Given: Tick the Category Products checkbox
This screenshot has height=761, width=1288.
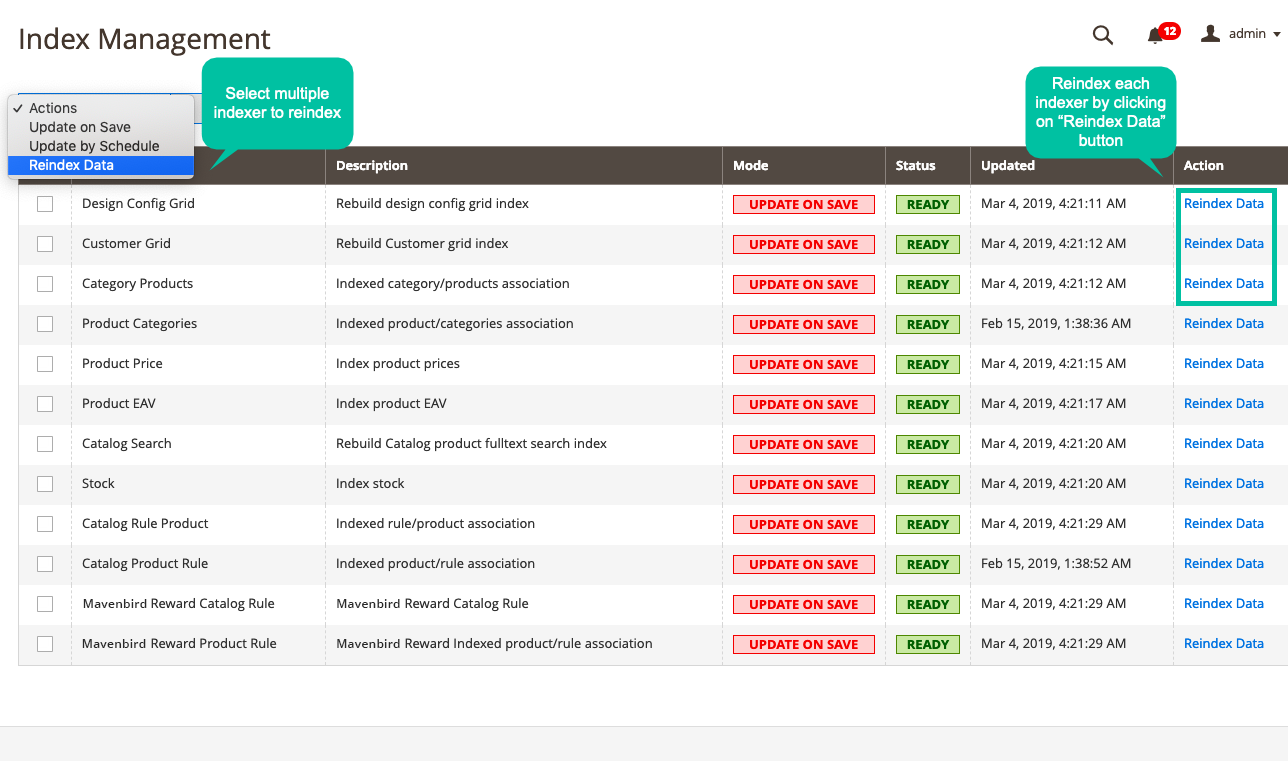Looking at the screenshot, I should [x=45, y=284].
